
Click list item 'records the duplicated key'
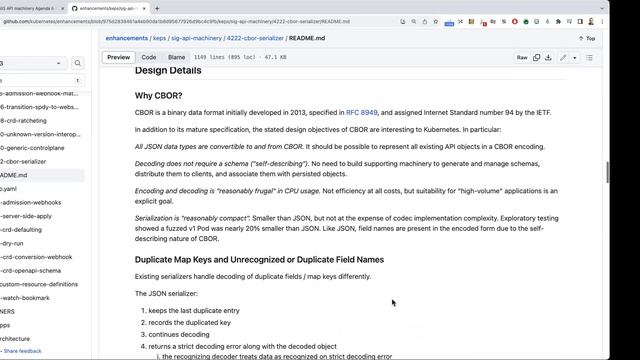(x=189, y=322)
